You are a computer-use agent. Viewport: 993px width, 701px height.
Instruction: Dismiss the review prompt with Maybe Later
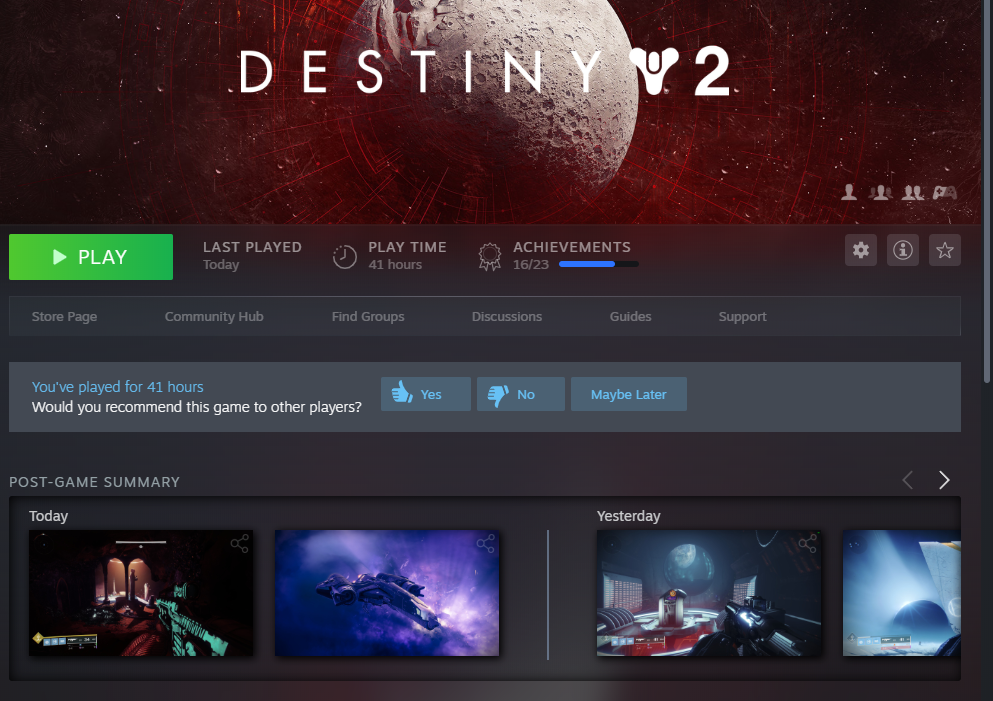[628, 394]
